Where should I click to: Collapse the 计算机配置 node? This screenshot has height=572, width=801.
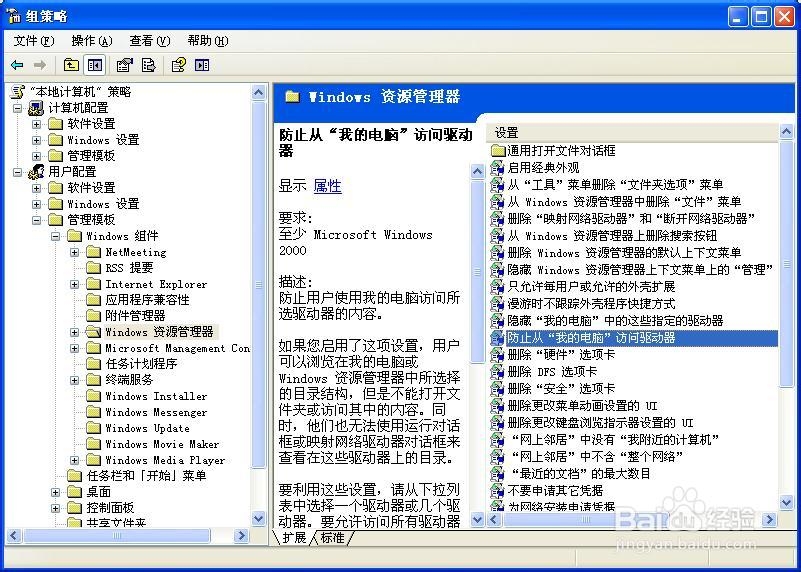tap(17, 108)
